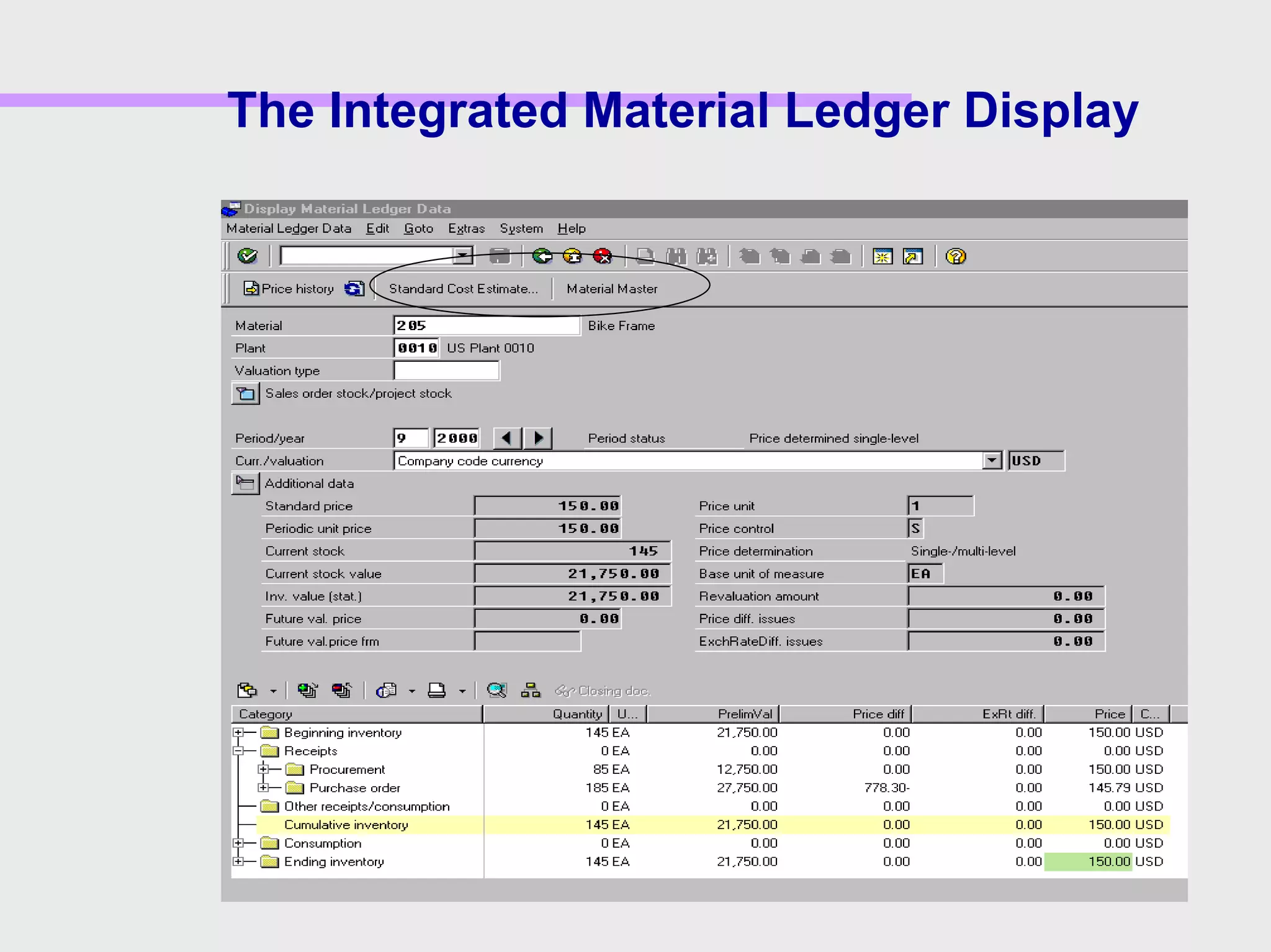Click the green highlighted 150.00 Ending inventory price
Viewport: 1271px width, 952px height.
coord(1089,861)
